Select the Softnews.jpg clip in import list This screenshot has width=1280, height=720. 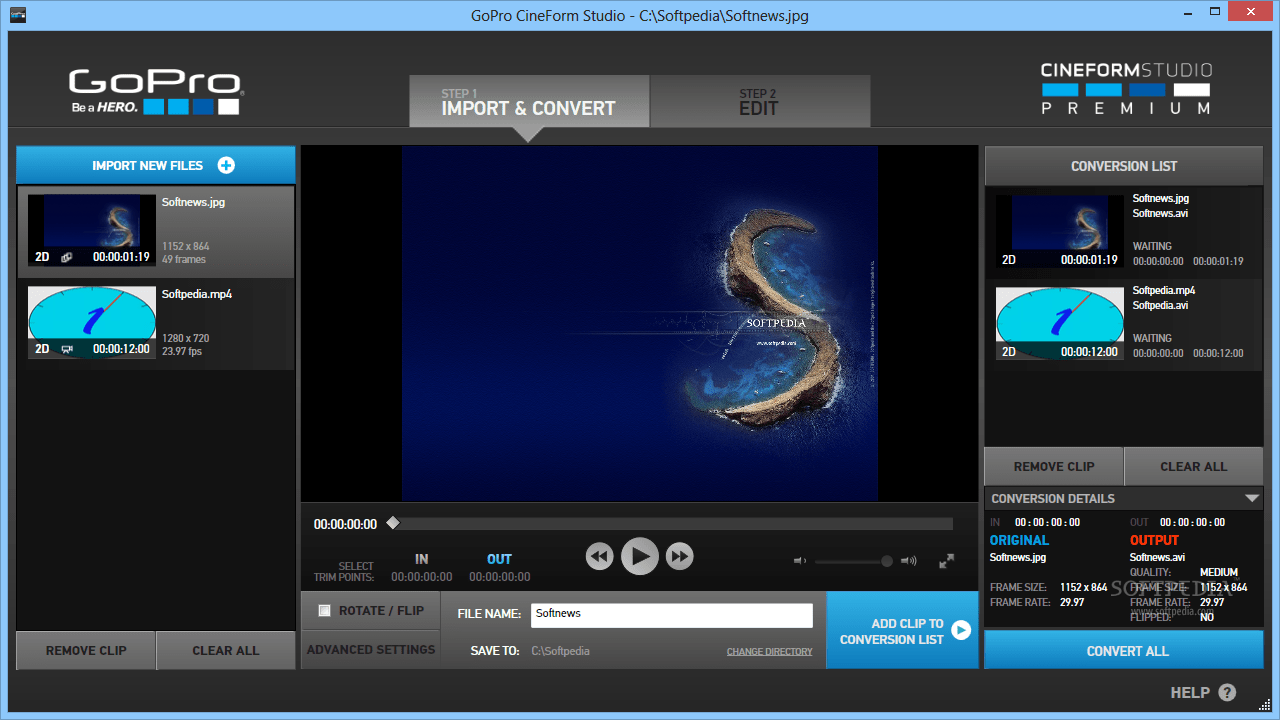click(x=155, y=231)
